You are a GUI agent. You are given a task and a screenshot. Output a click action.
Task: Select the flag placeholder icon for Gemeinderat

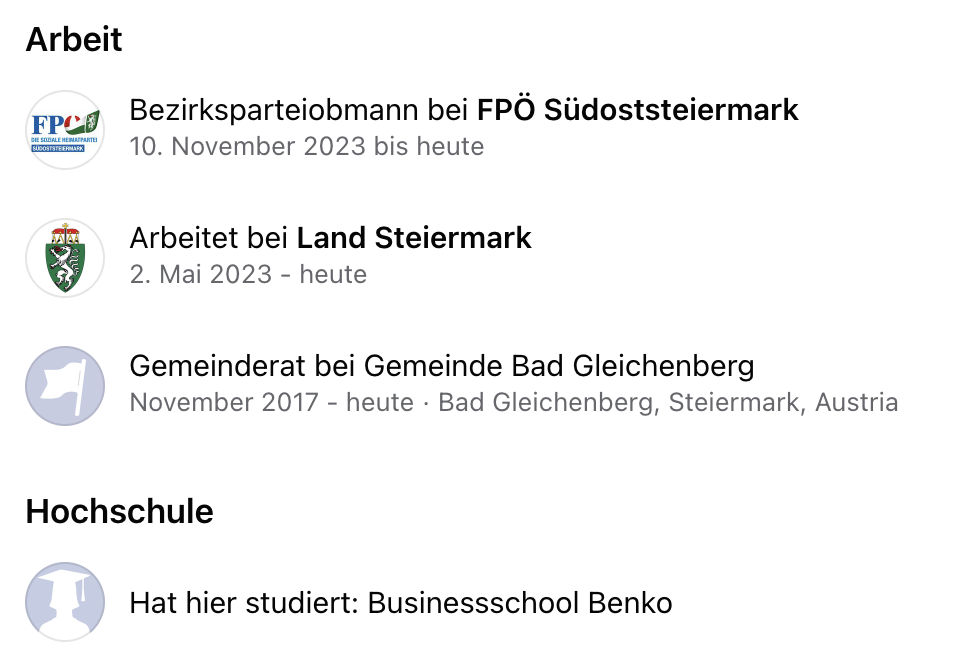[65, 386]
